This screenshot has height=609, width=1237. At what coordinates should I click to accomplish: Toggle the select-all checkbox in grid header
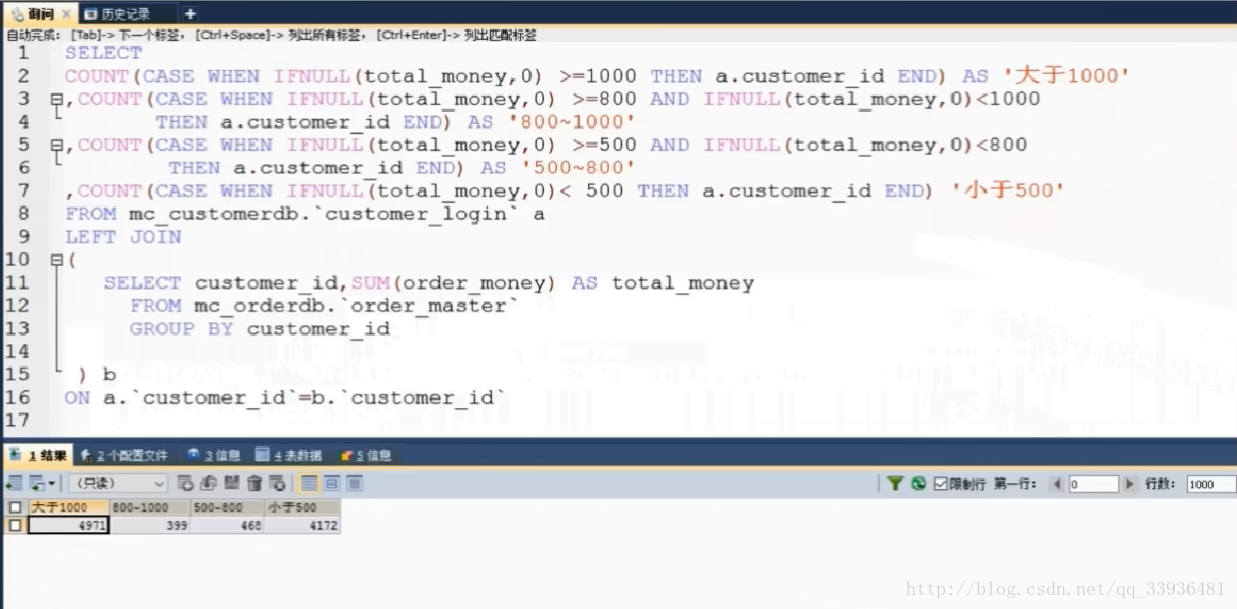[x=14, y=507]
